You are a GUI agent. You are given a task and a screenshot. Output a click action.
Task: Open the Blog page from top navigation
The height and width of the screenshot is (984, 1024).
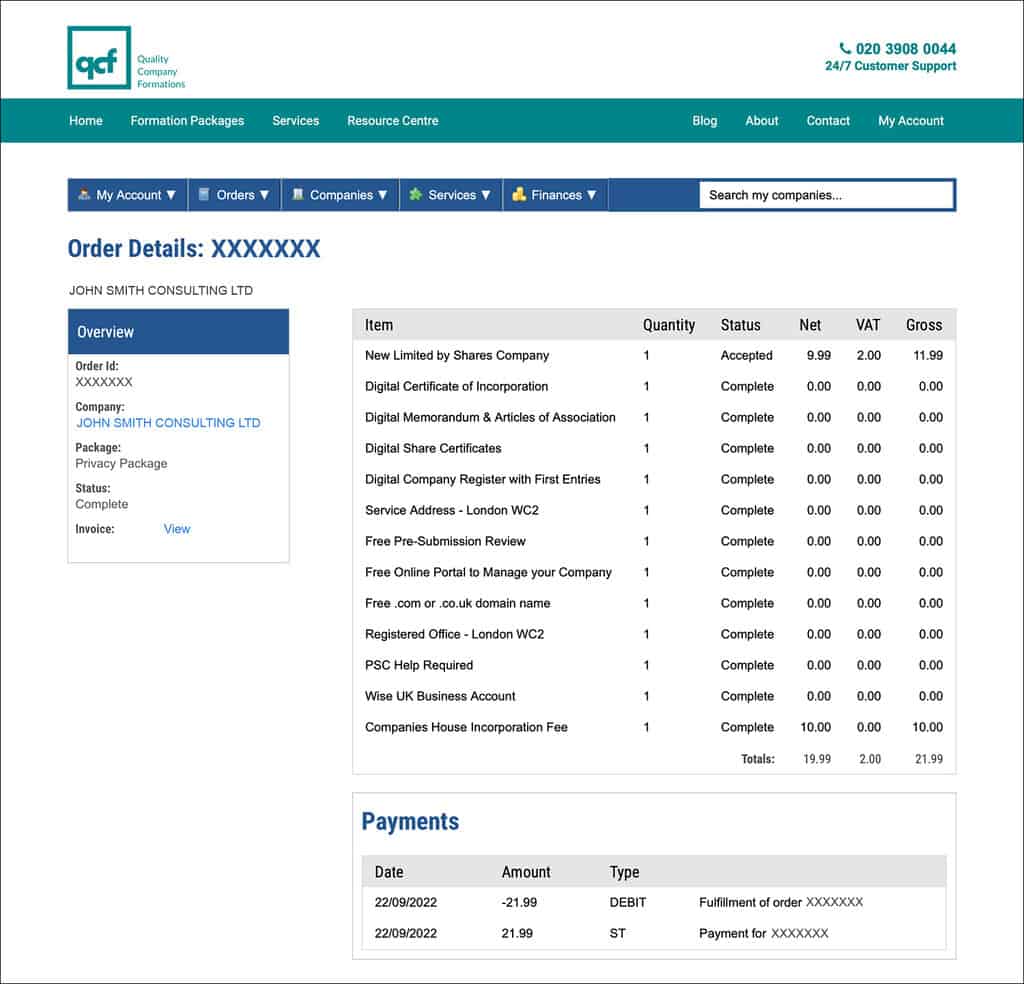tap(705, 120)
